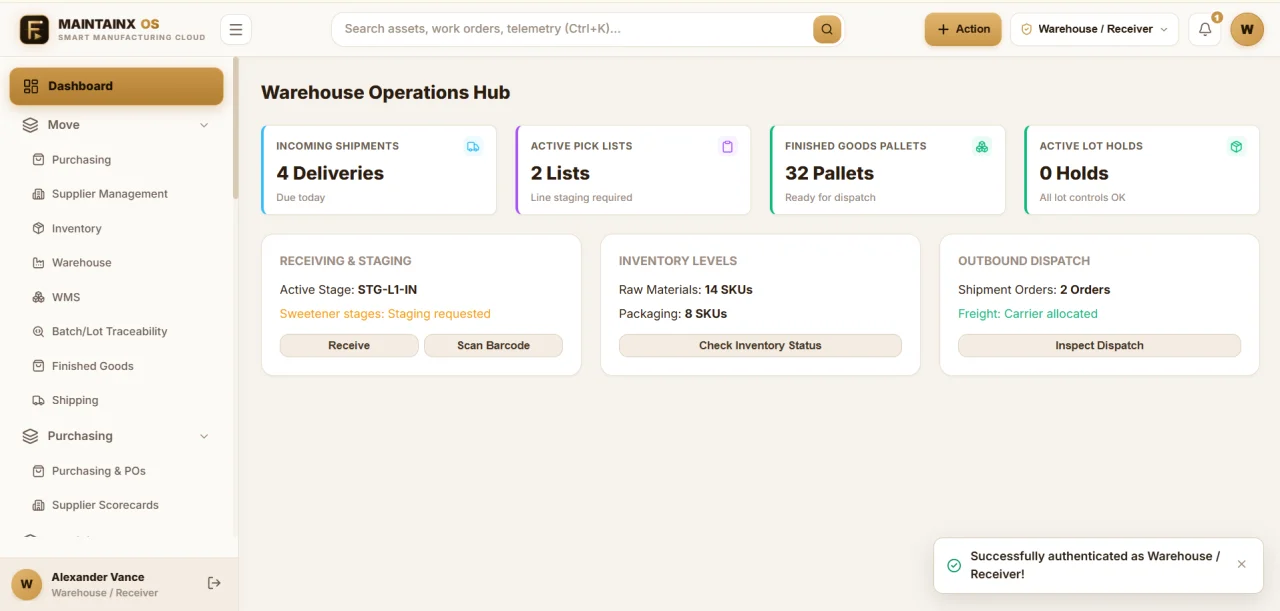This screenshot has height=611, width=1280.
Task: Click the 'Packaging: 8 SKUs' line
Action: [x=673, y=314]
